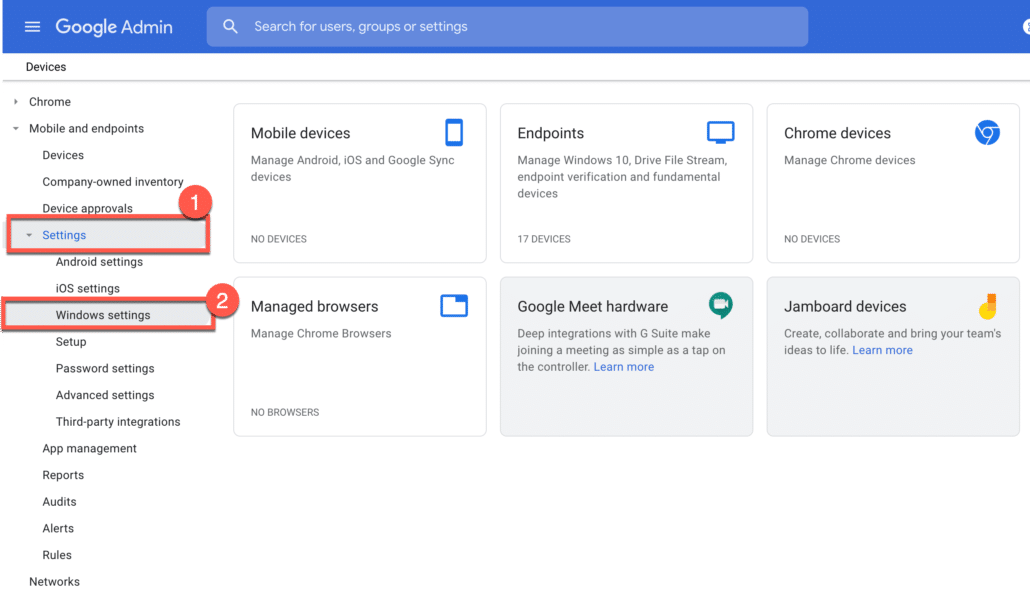
Task: Click the Jamboard devices icon
Action: [988, 306]
